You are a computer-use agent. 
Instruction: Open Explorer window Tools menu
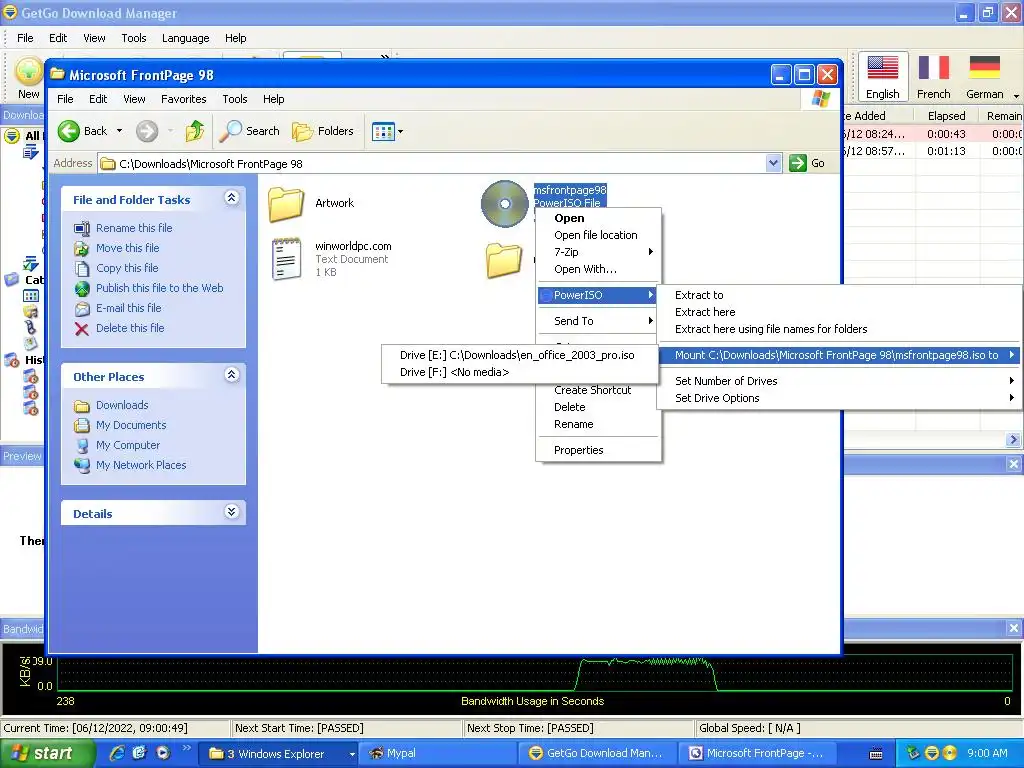(234, 99)
